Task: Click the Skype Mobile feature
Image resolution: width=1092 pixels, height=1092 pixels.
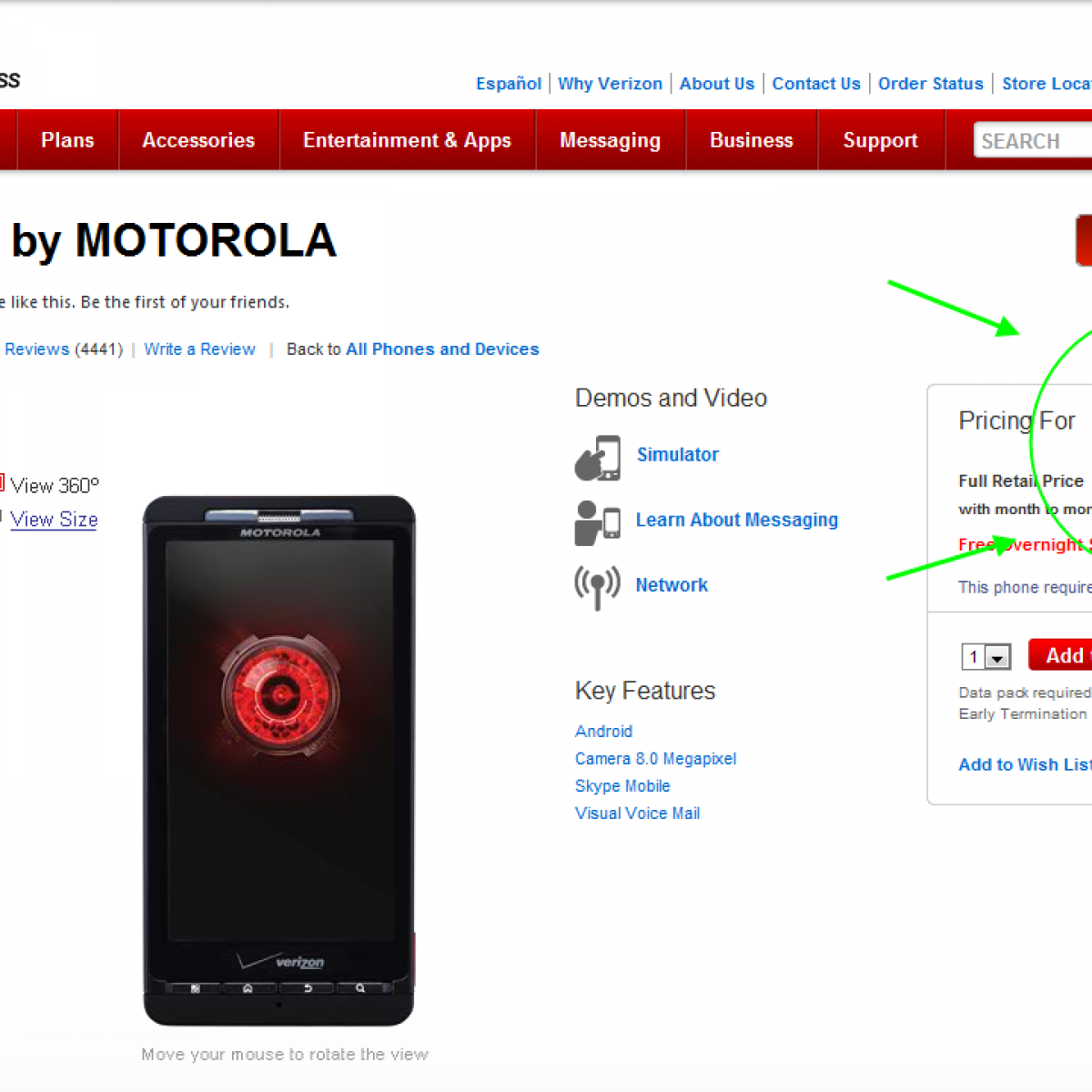Action: [x=622, y=786]
